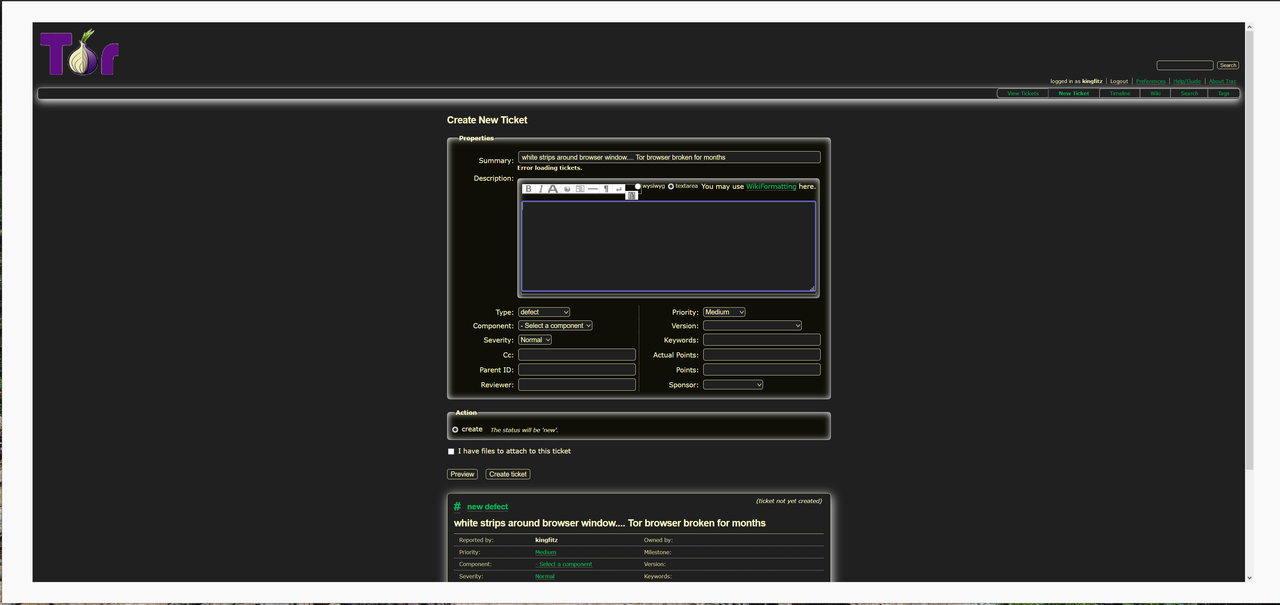This screenshot has height=605, width=1280.
Task: Open the Wiki tab
Action: click(1155, 93)
